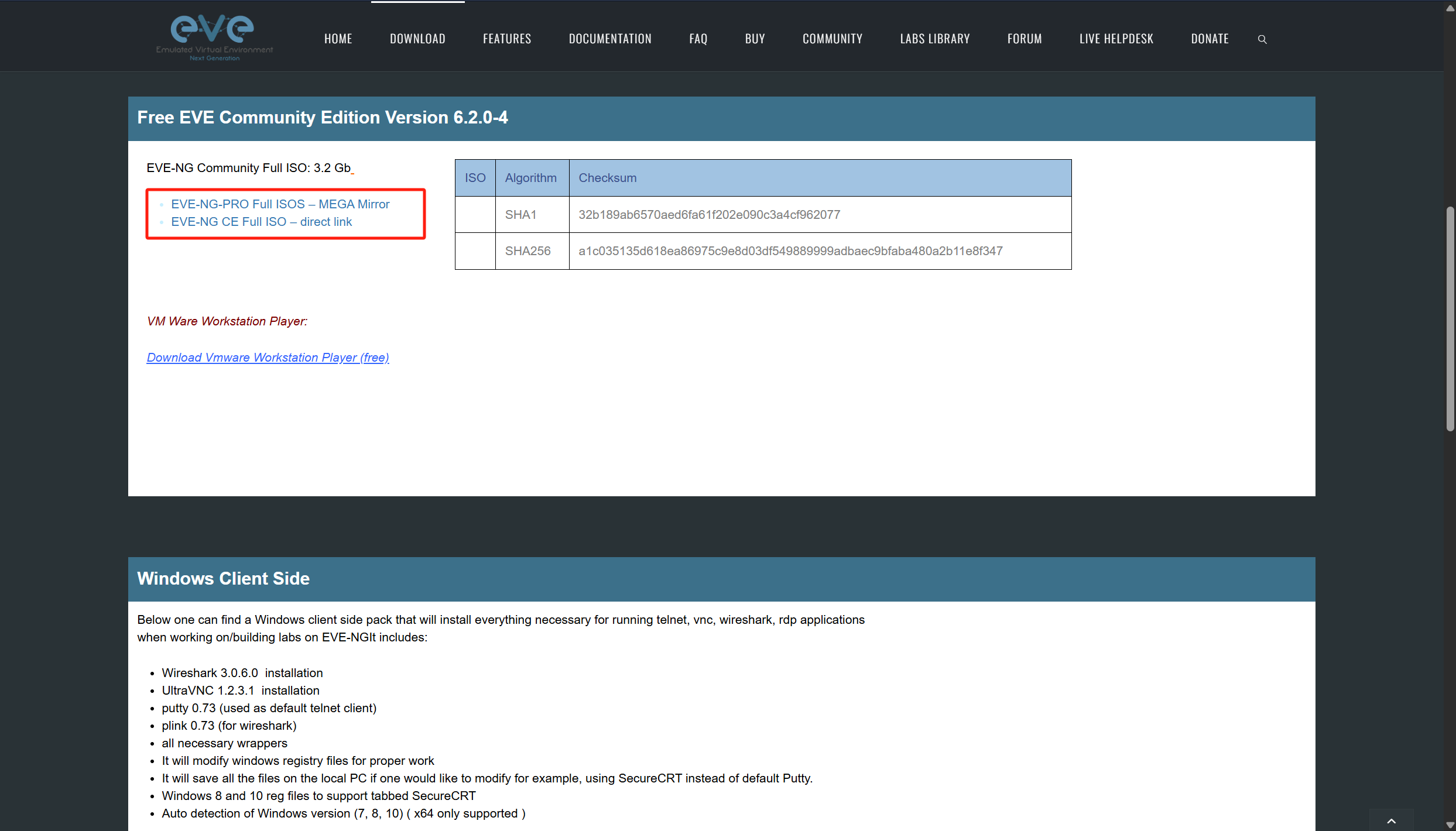This screenshot has width=1456, height=831.
Task: Open the LABS LIBRARY menu item
Action: (x=935, y=39)
